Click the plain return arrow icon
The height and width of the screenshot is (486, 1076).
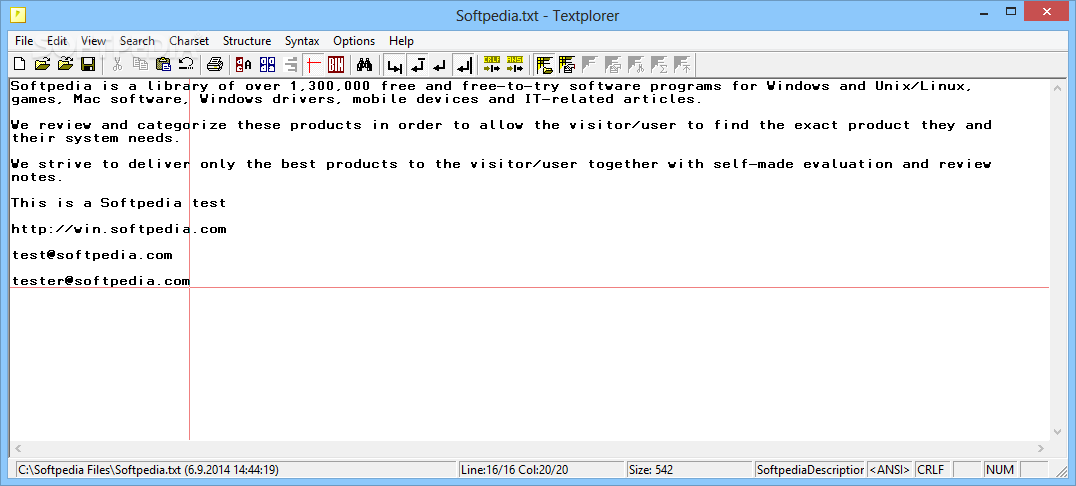click(x=440, y=65)
